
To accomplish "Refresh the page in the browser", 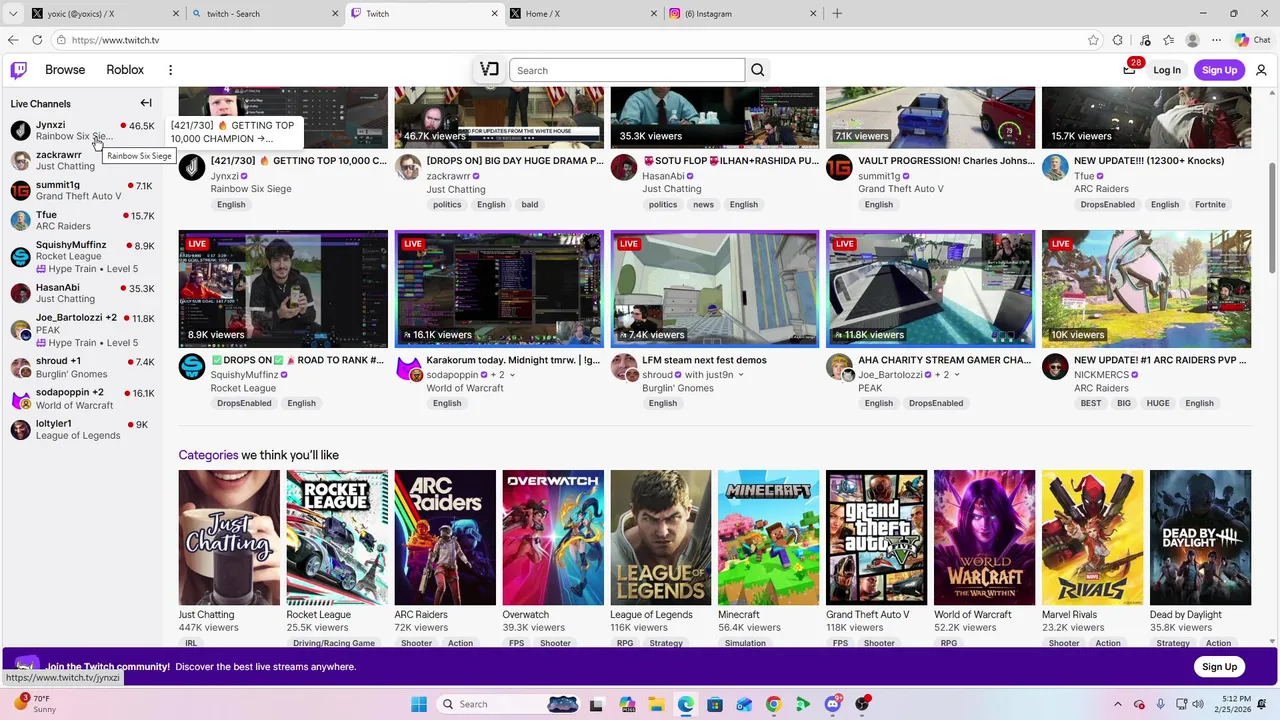I will click(x=37, y=40).
